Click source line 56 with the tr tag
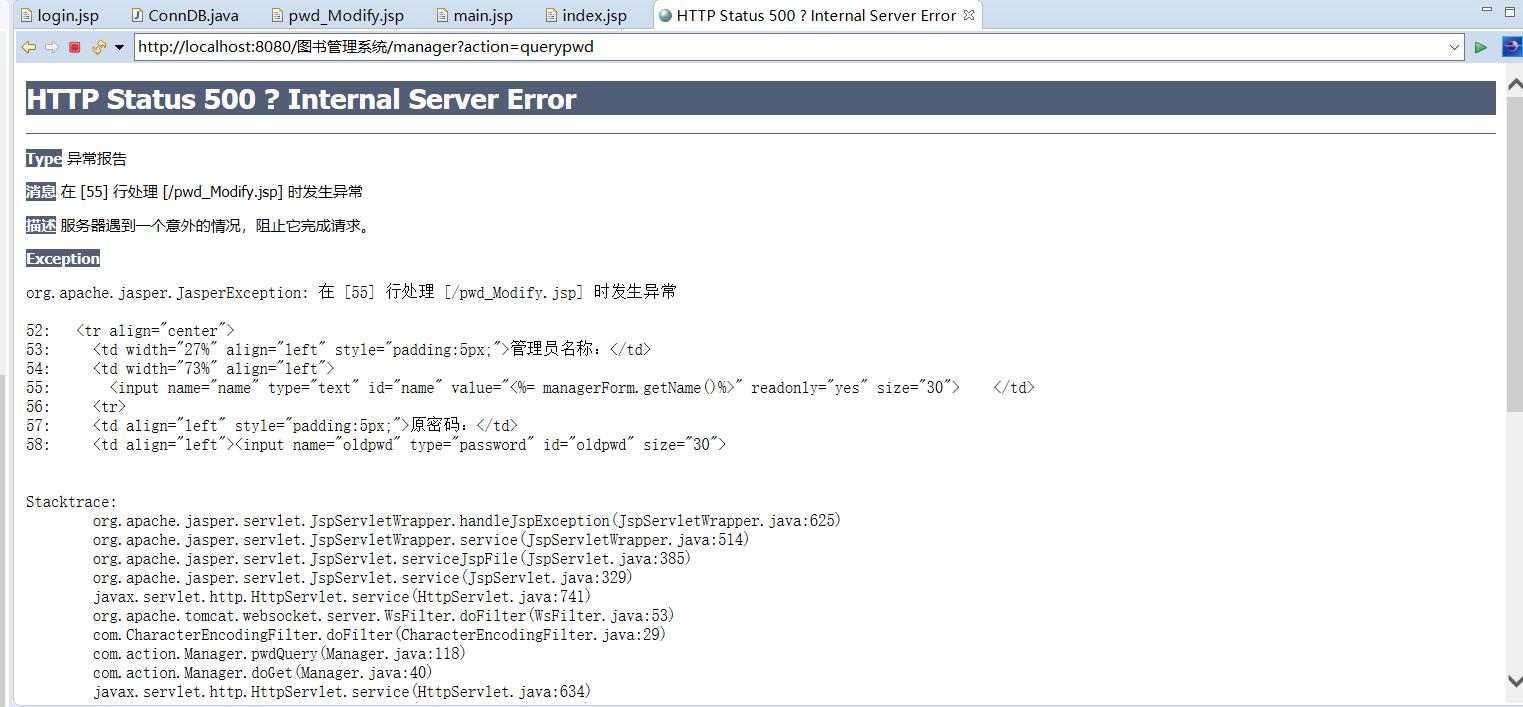Screen dimensions: 1523x707 pyautogui.click(x=76, y=406)
